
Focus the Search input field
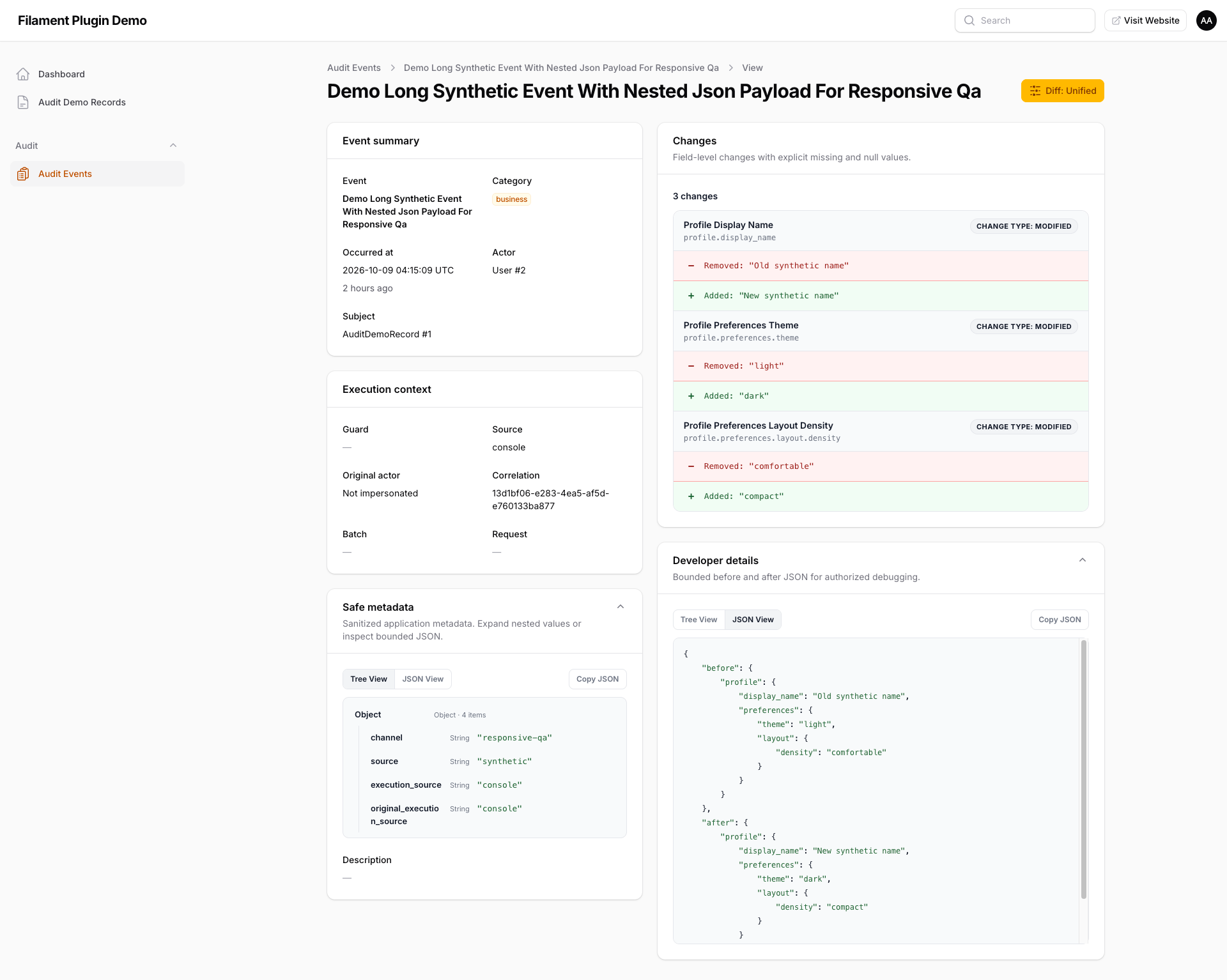click(x=1024, y=20)
